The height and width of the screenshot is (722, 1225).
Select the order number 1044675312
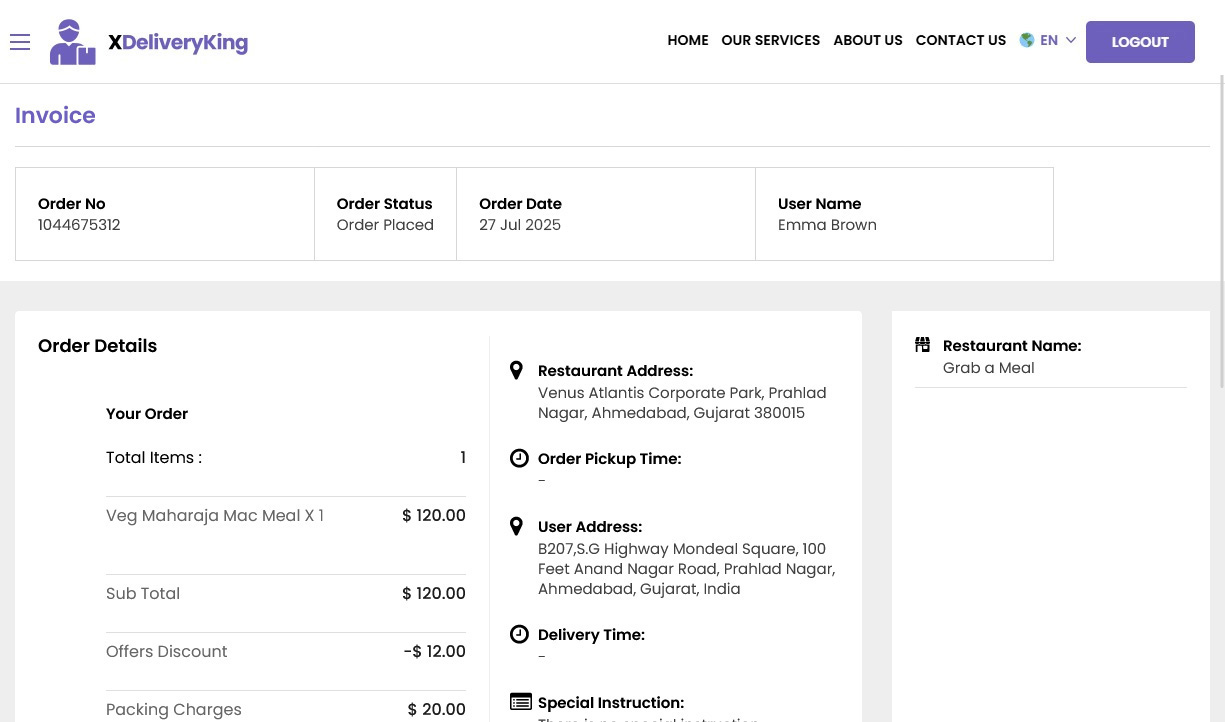pos(79,225)
